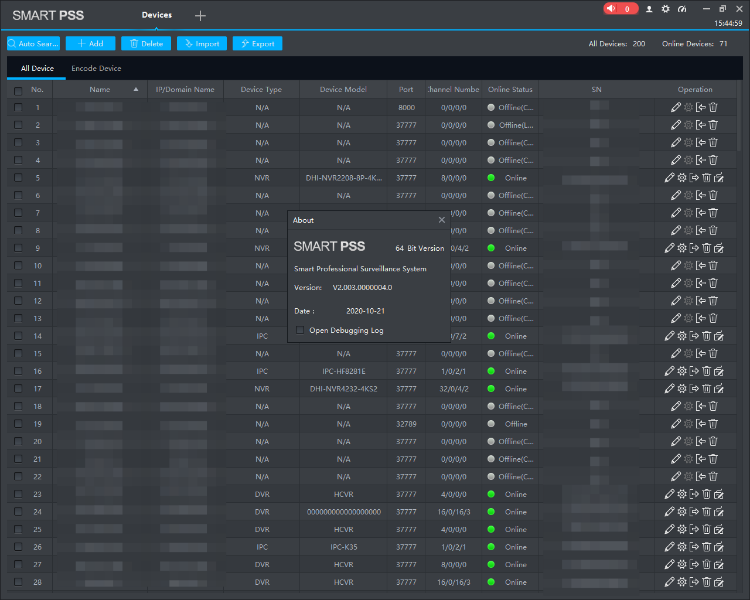The height and width of the screenshot is (600, 750).
Task: Close the About dialog
Action: 441,220
